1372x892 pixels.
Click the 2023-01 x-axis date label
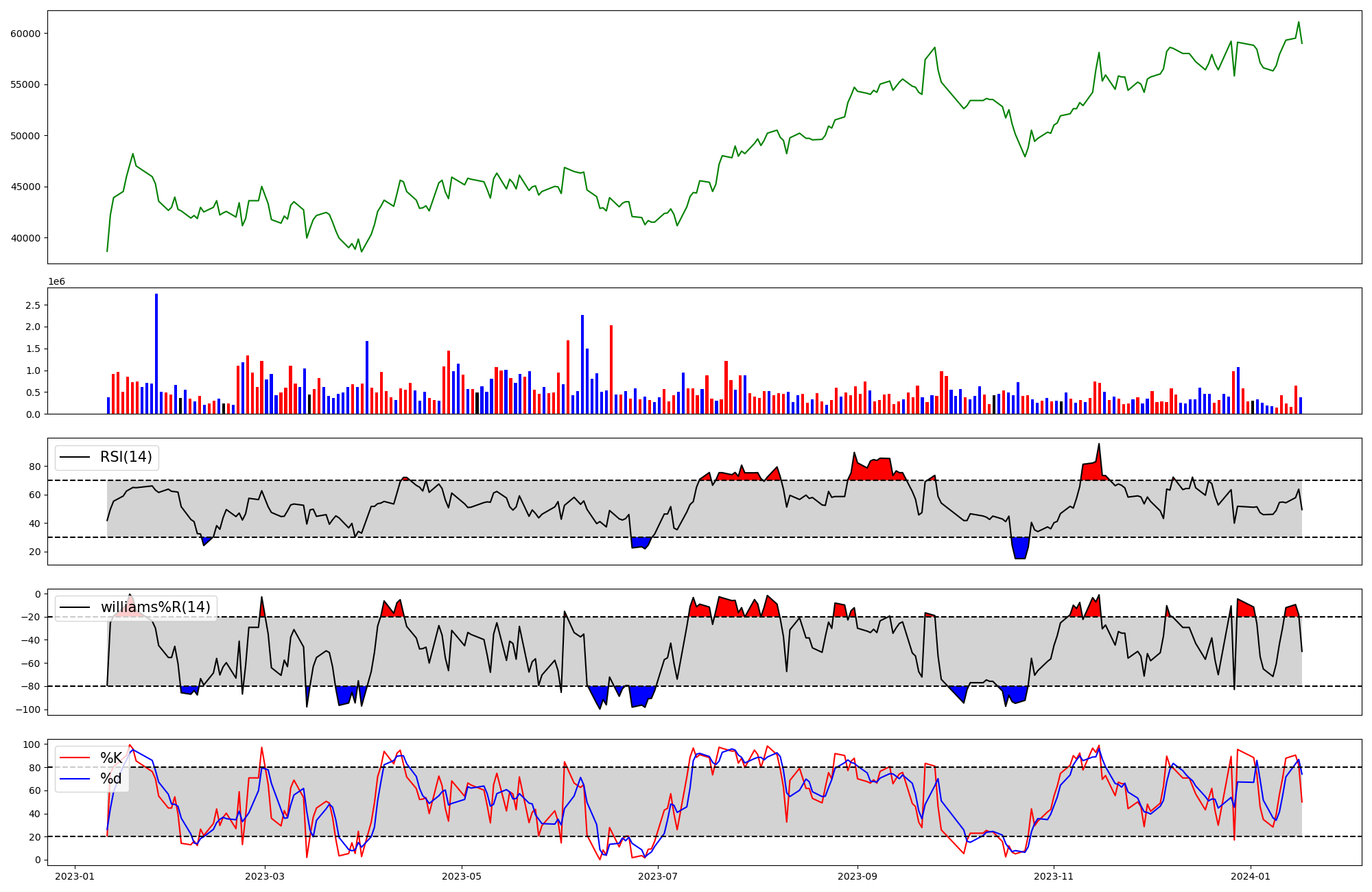tap(75, 876)
